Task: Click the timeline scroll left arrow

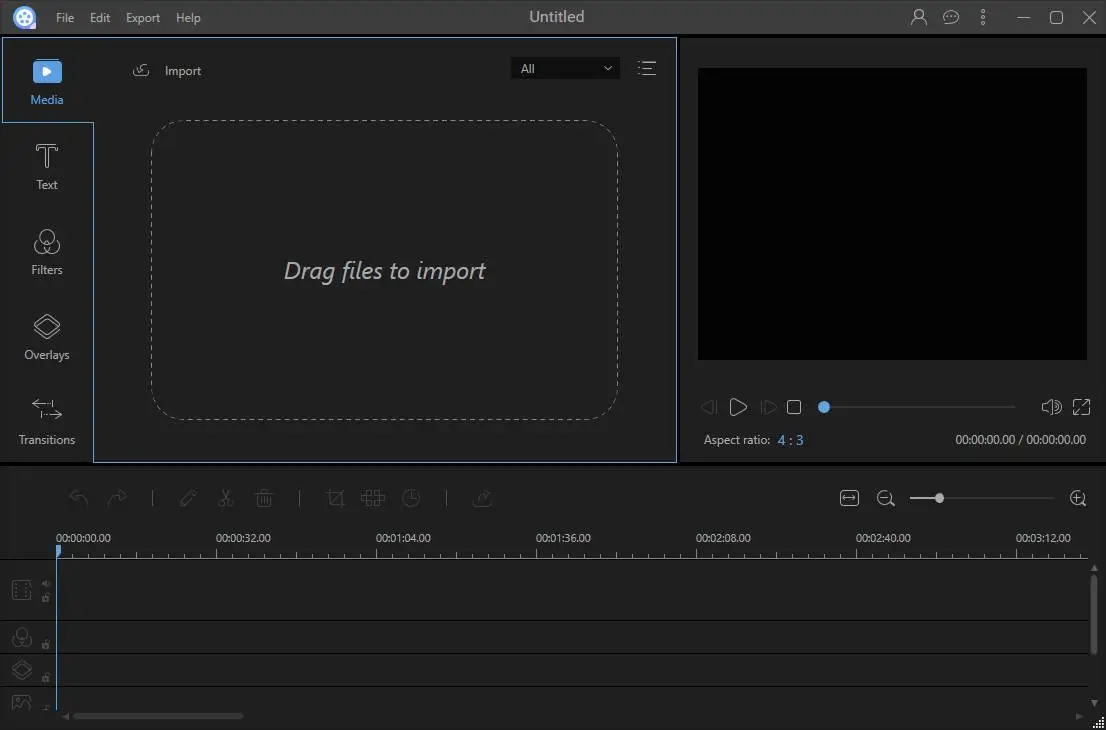Action: tap(66, 717)
